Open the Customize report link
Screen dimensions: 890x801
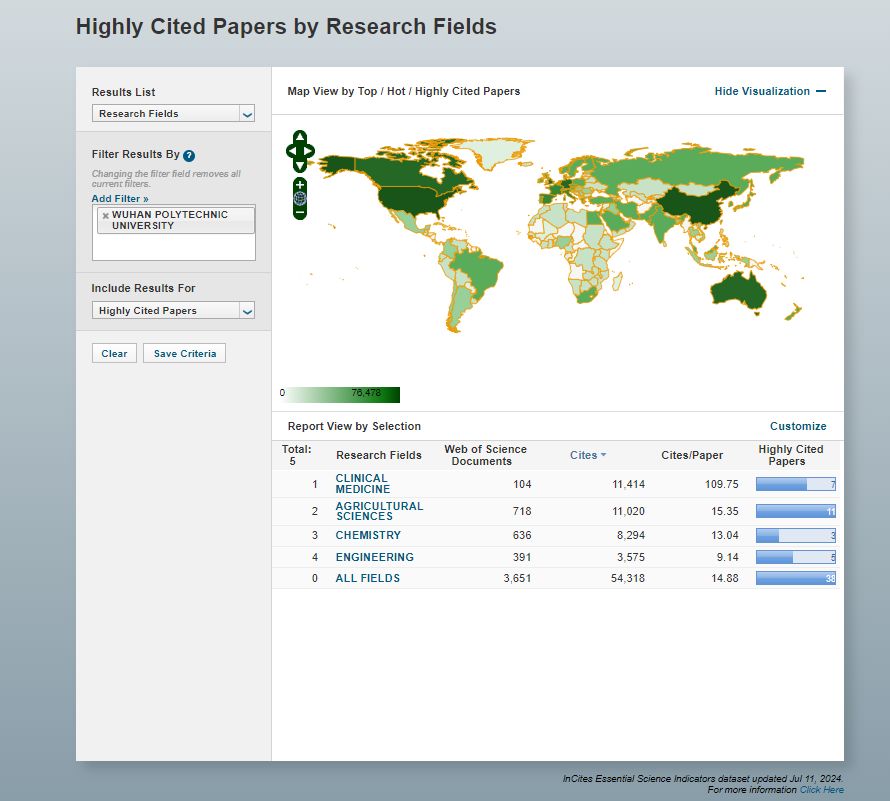click(798, 426)
